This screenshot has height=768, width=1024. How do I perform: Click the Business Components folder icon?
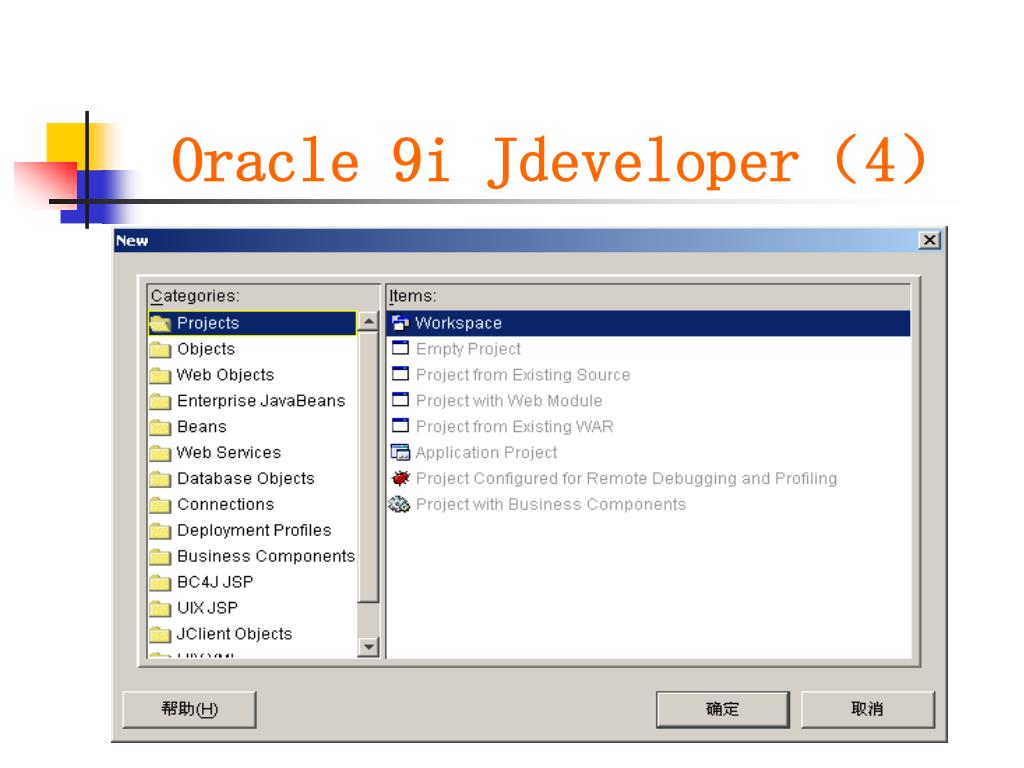pos(160,557)
